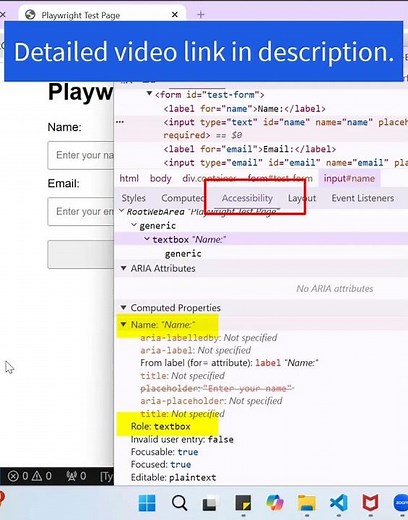
Task: Switch to the Styles tab
Action: coord(134,198)
